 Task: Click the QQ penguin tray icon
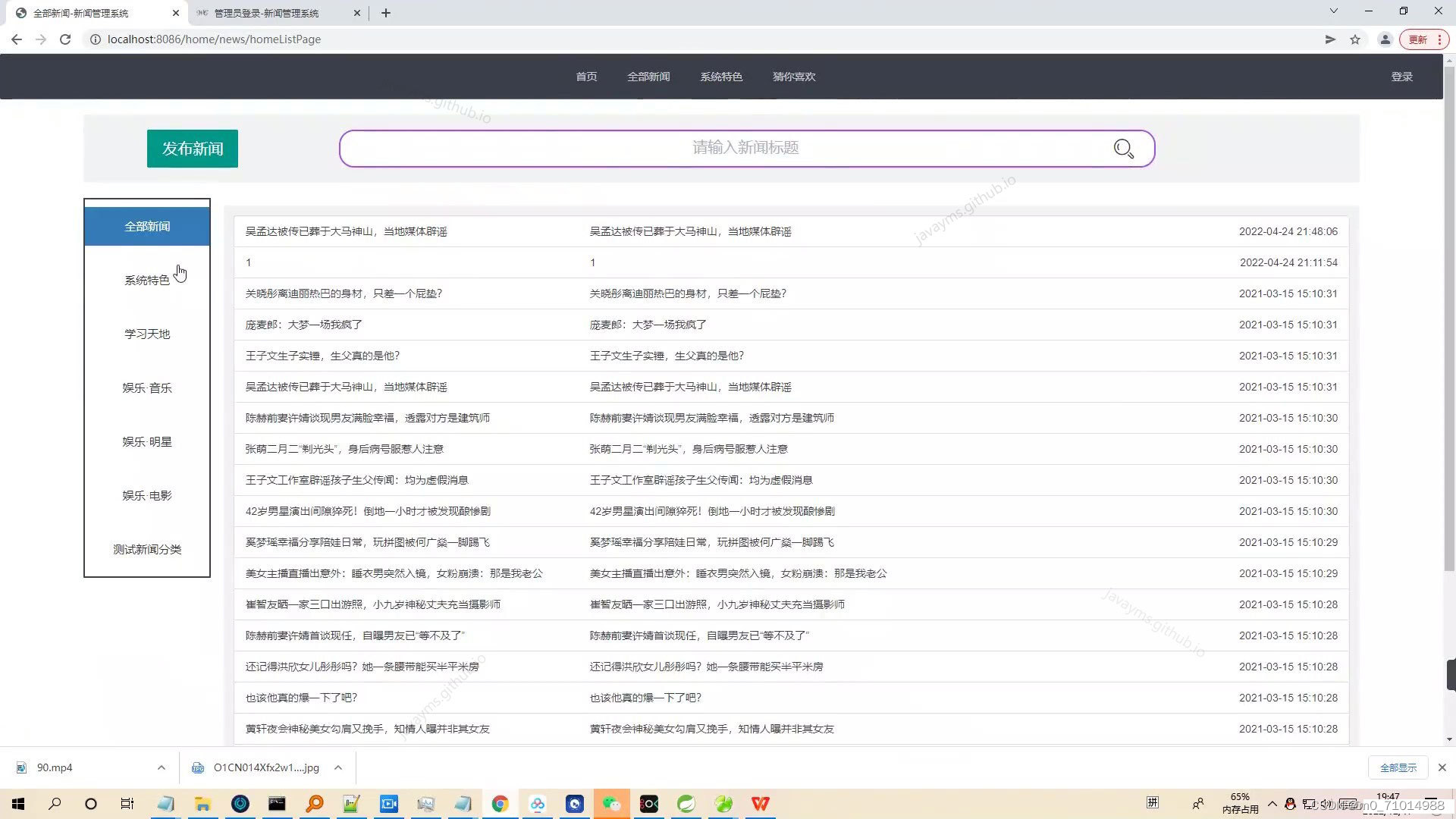tap(1290, 804)
